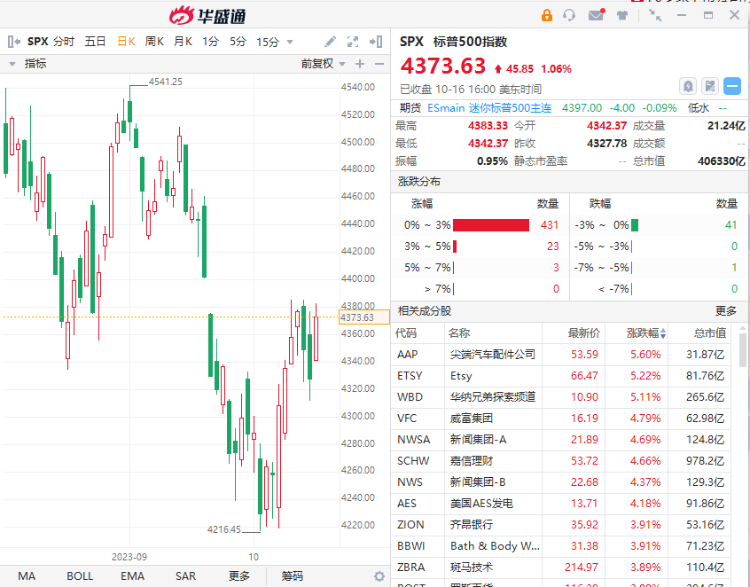Enable the BOLL indicator

pyautogui.click(x=80, y=576)
